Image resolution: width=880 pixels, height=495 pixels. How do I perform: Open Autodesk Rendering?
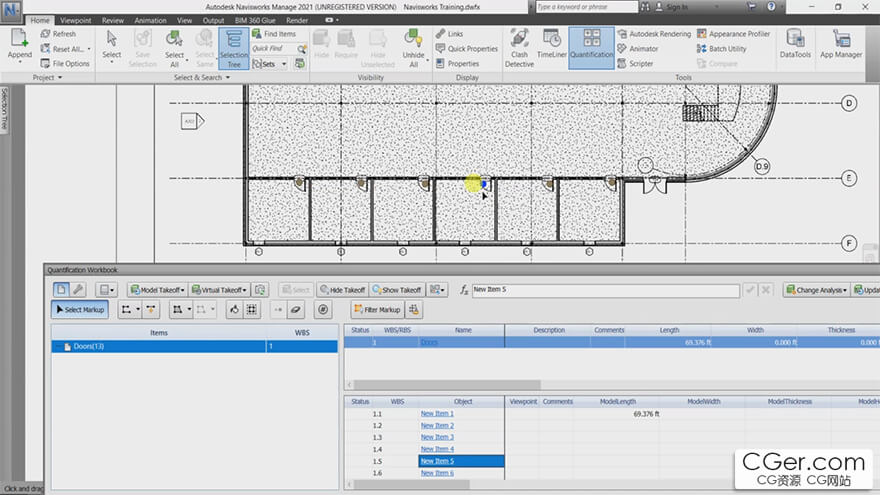point(654,34)
